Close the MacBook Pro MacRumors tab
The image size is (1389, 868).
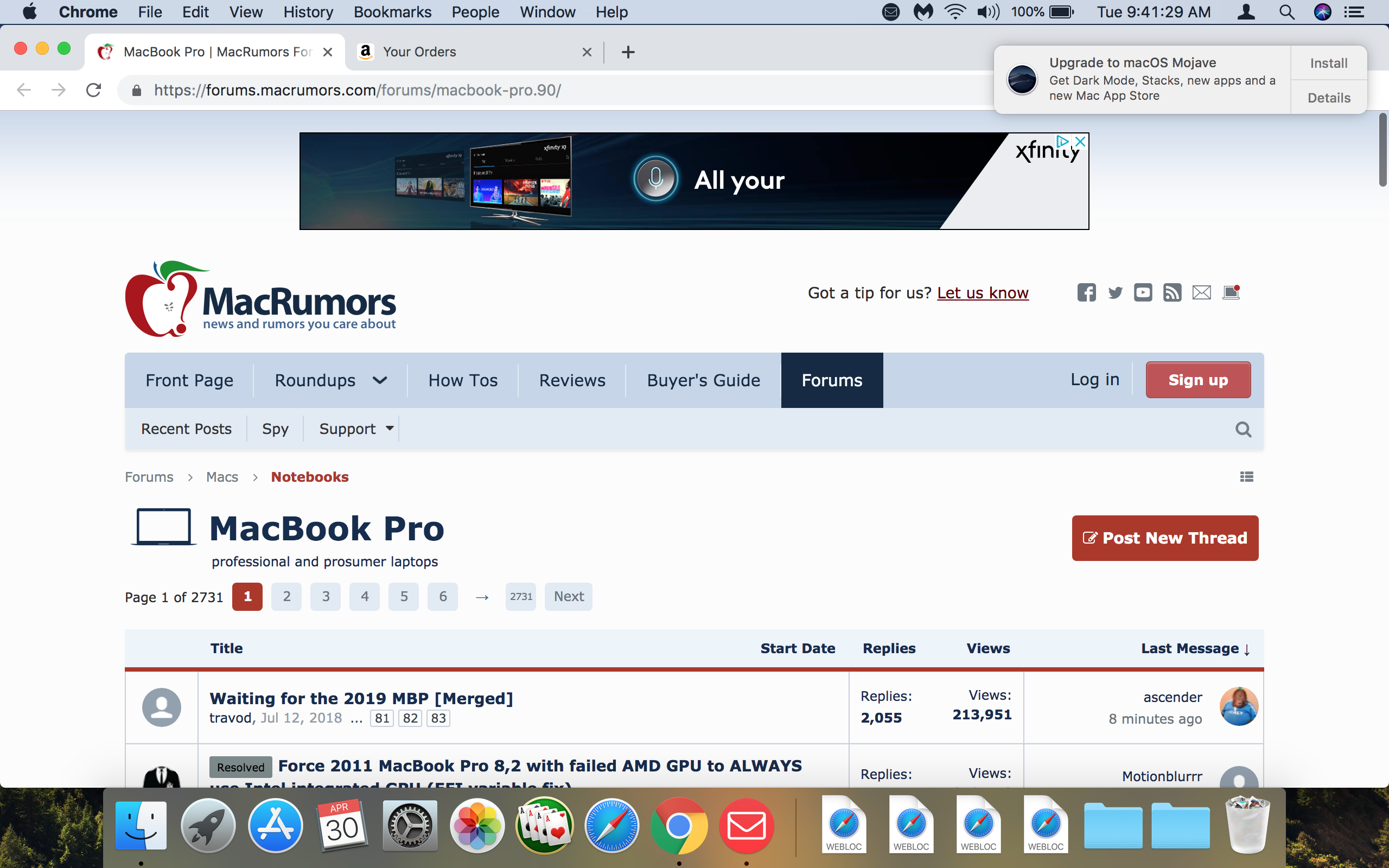(x=328, y=52)
